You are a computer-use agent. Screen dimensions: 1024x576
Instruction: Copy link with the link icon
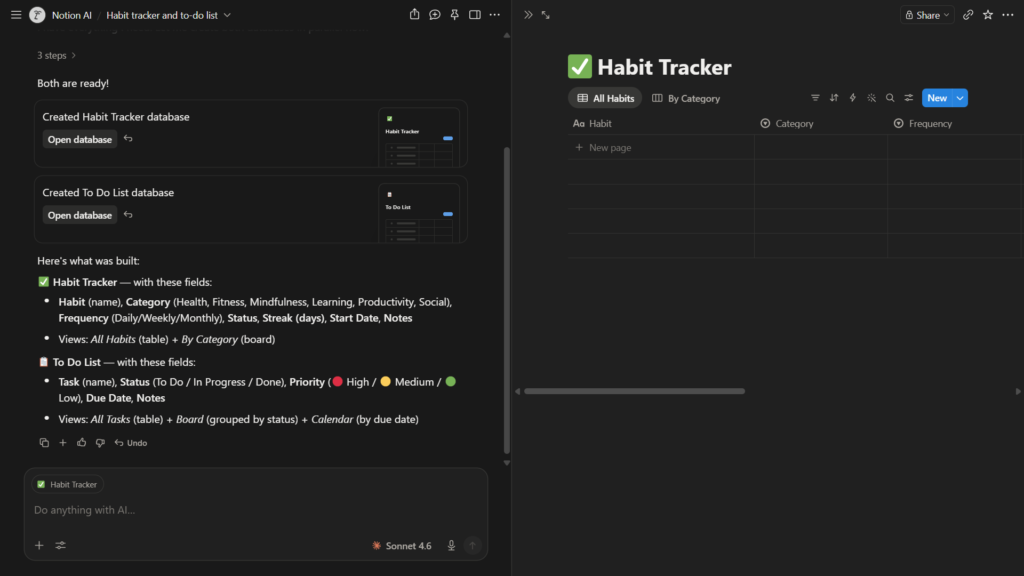(x=968, y=14)
